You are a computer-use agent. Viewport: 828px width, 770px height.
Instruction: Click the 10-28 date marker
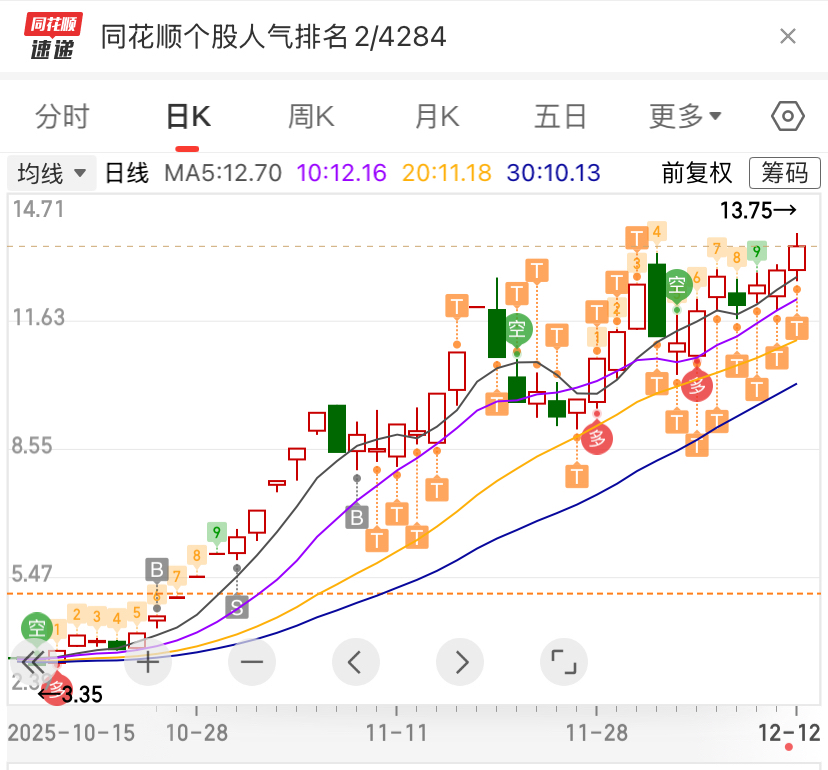click(196, 733)
